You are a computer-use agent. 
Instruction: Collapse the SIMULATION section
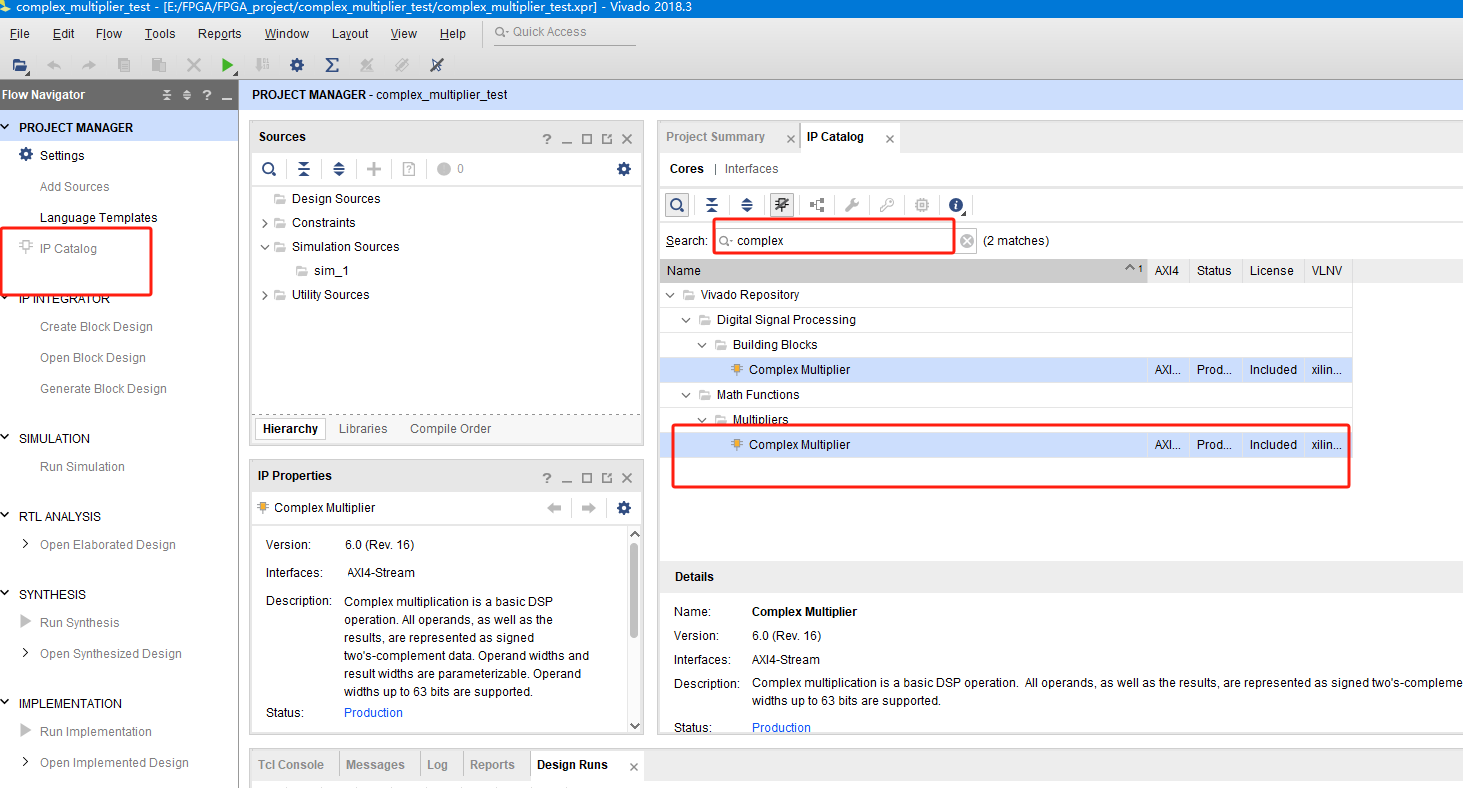7,439
